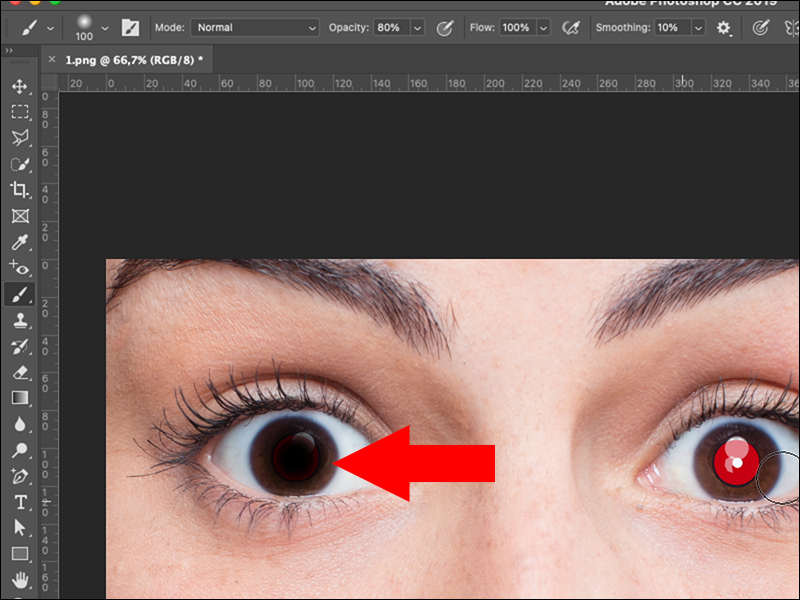Expand the Opacity slider dropdown
800x600 pixels.
tap(417, 28)
